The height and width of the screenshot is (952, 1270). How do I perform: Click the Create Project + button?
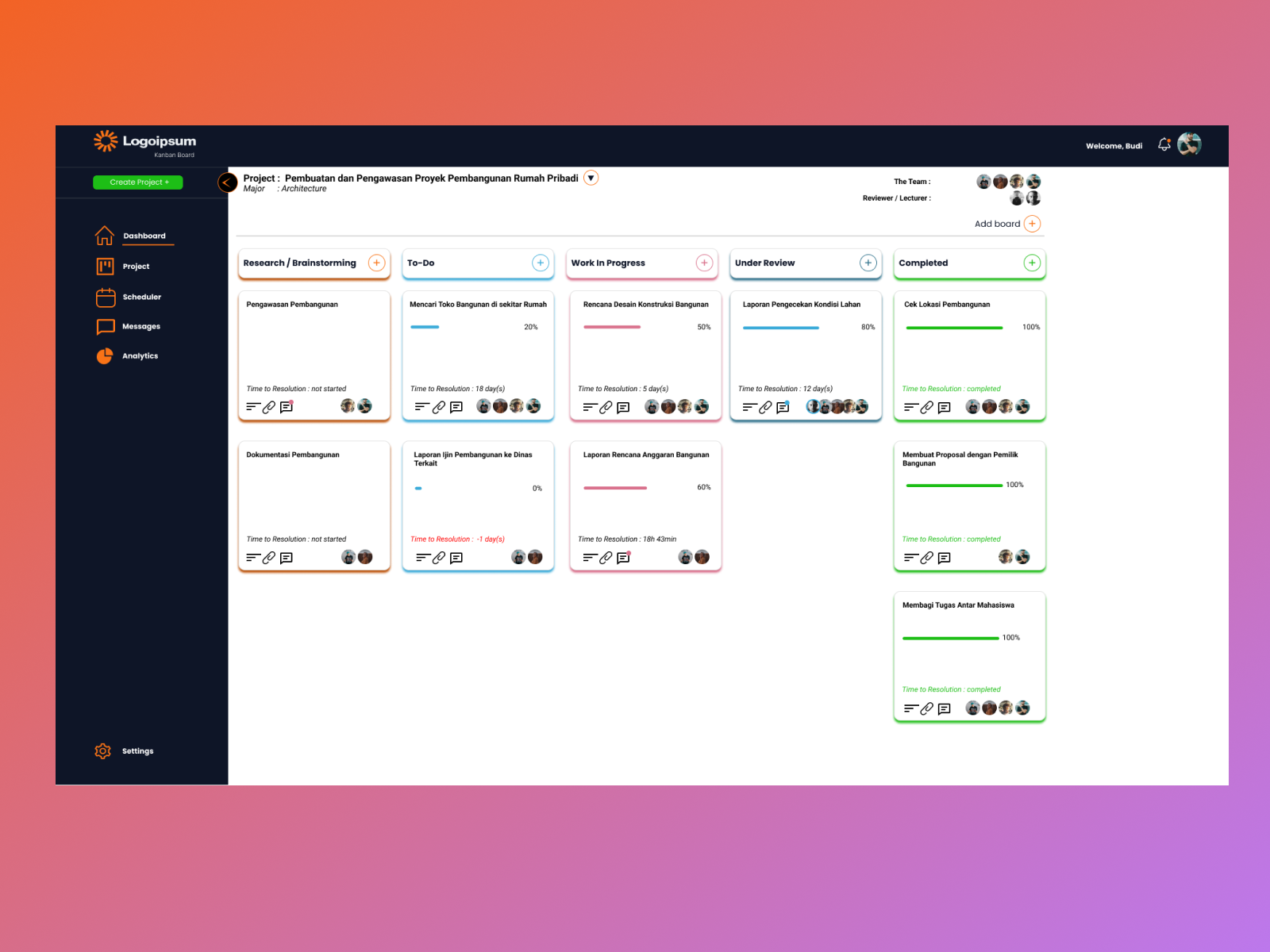tap(137, 182)
